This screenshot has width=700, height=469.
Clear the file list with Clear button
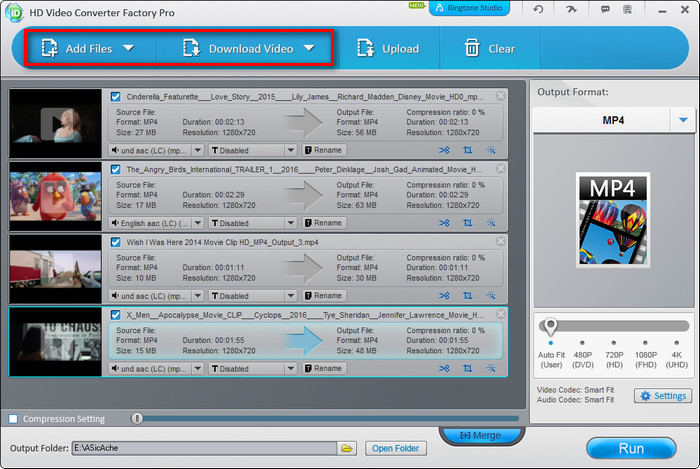point(490,48)
